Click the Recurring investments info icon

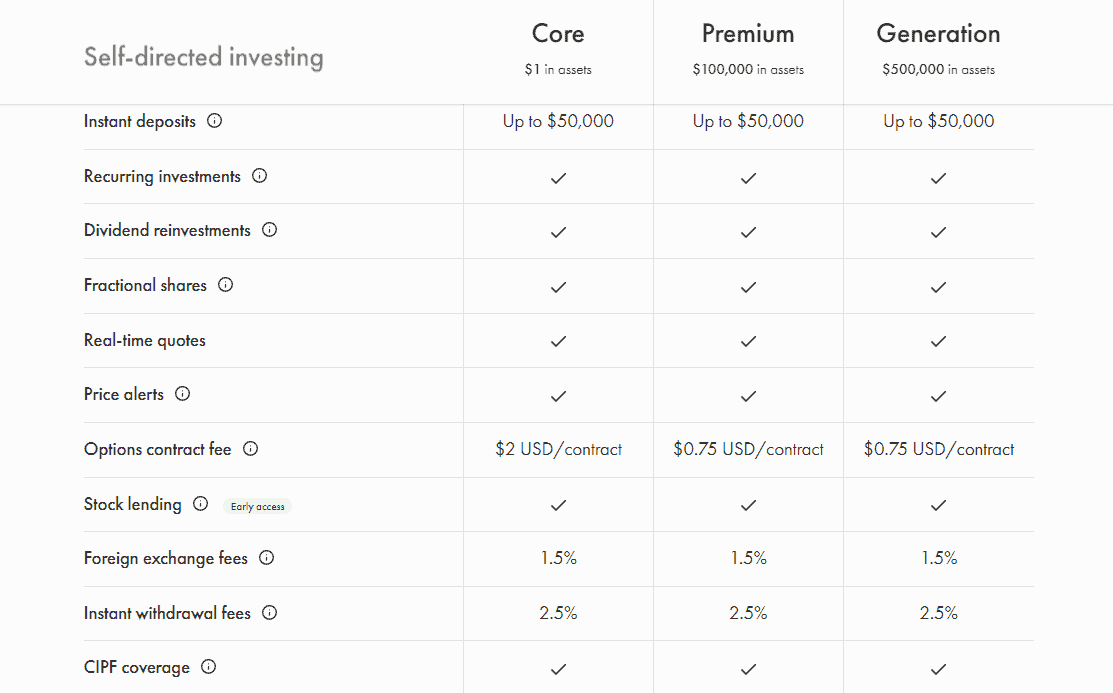click(259, 175)
